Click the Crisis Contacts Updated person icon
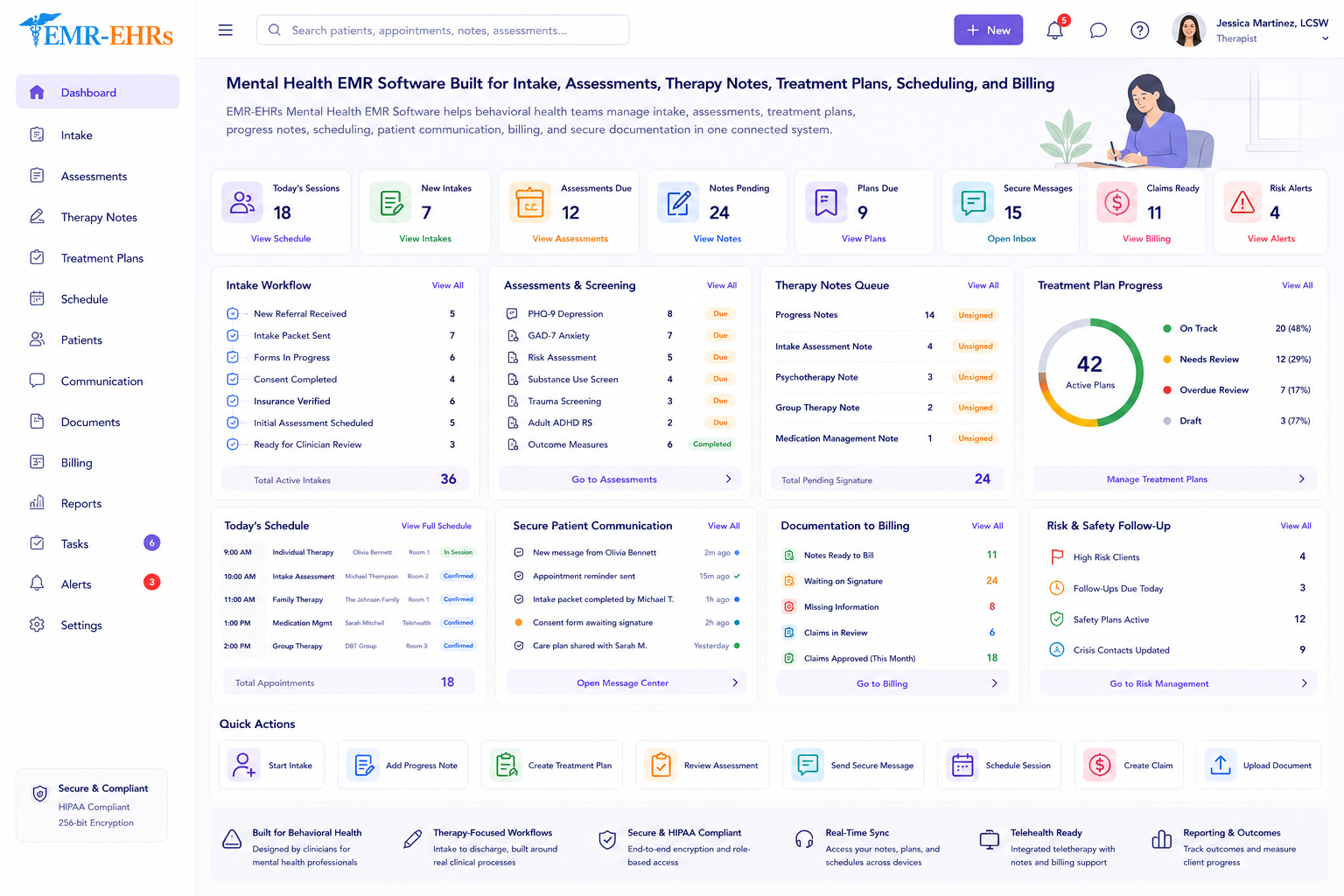The image size is (1344, 896). tap(1057, 649)
